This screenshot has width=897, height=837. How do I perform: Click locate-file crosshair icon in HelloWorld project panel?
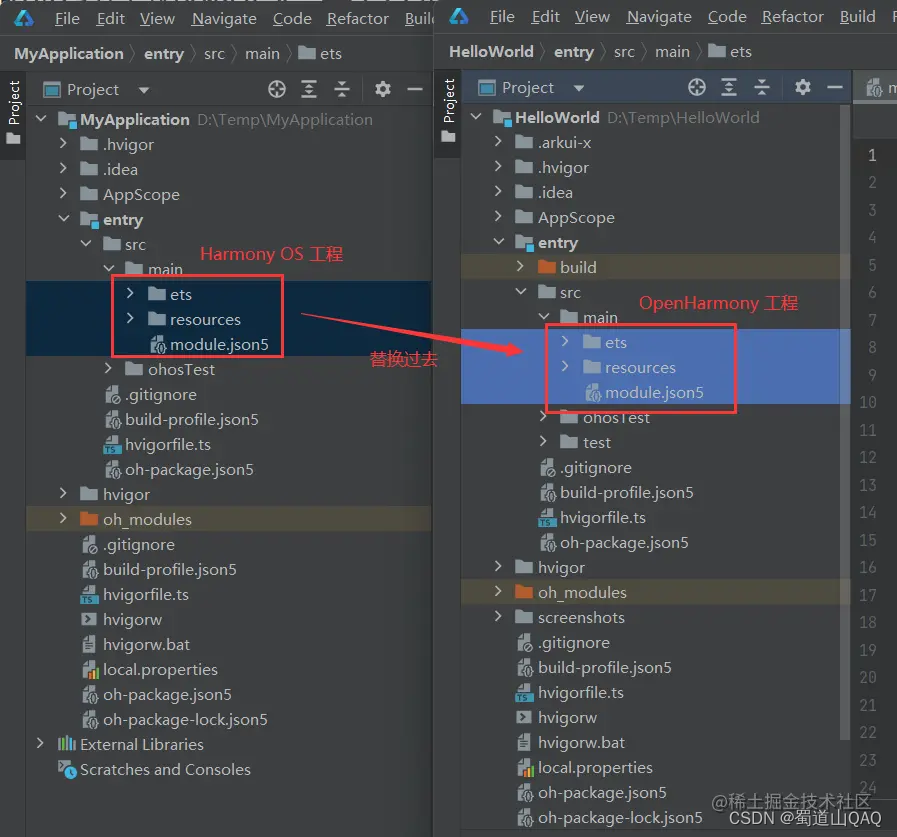pos(697,88)
